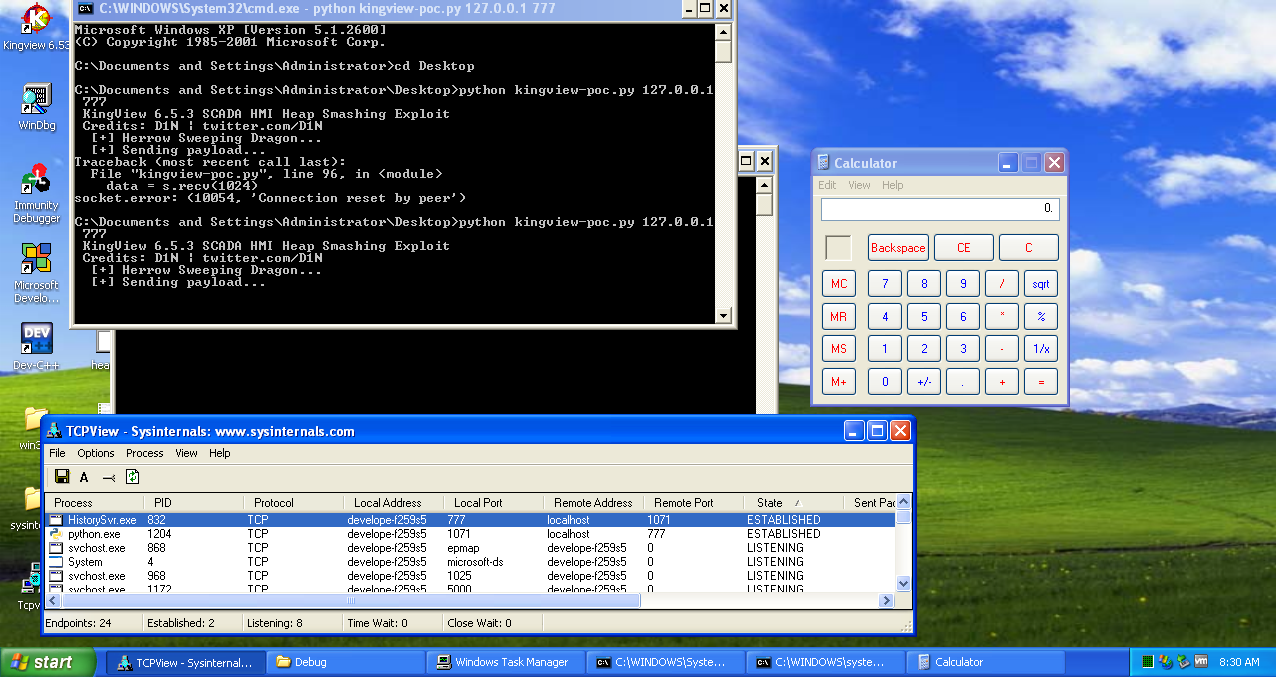Click the Calculator display field
1276x677 pixels.
pyautogui.click(x=940, y=209)
